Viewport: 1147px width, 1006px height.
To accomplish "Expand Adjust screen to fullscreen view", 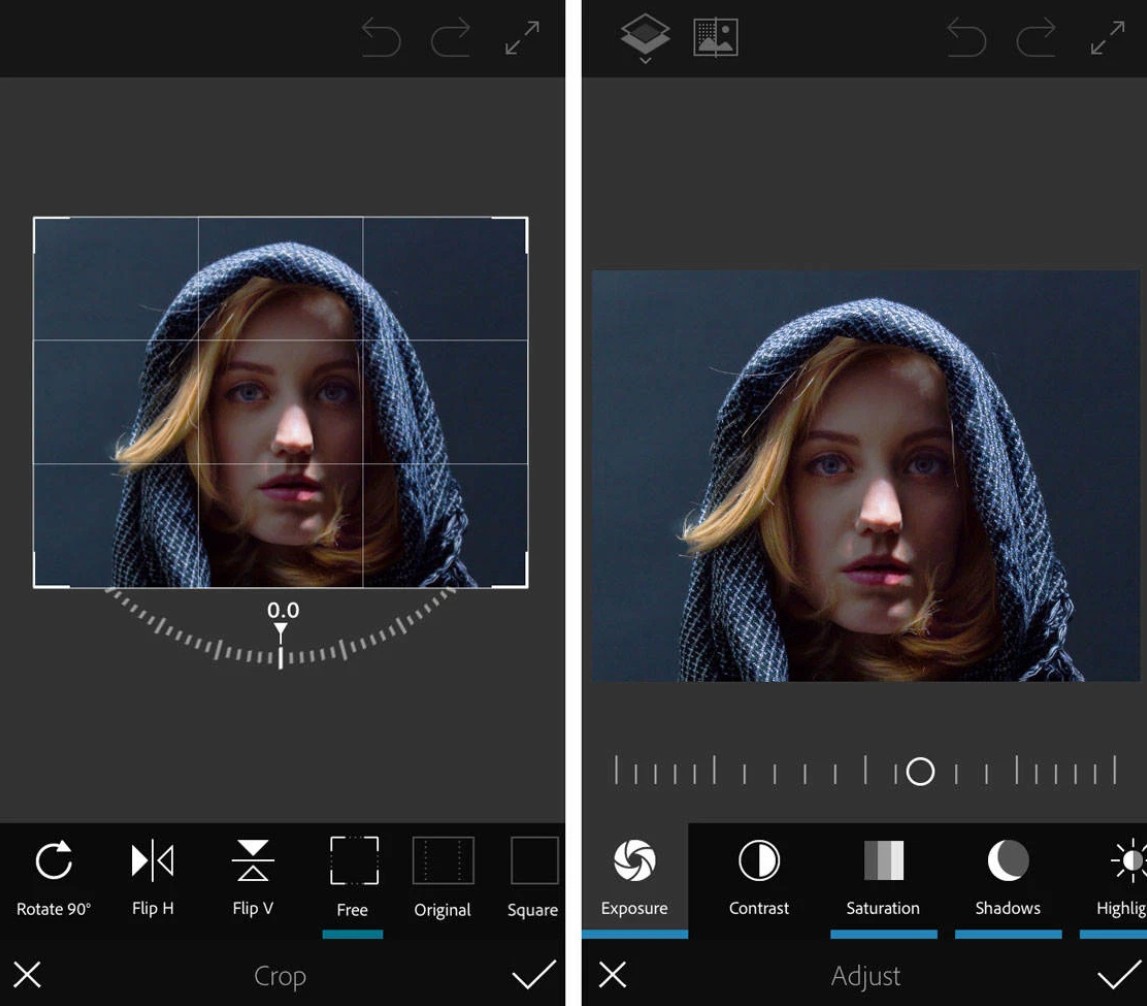I will click(1107, 38).
